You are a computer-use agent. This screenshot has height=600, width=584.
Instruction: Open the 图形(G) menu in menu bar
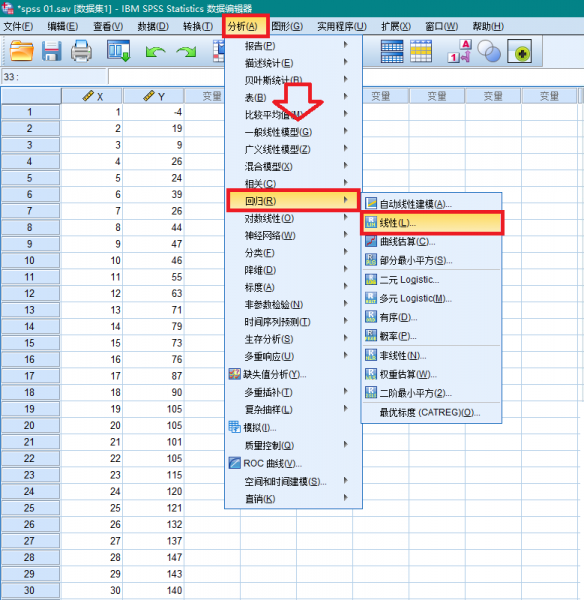[x=287, y=26]
